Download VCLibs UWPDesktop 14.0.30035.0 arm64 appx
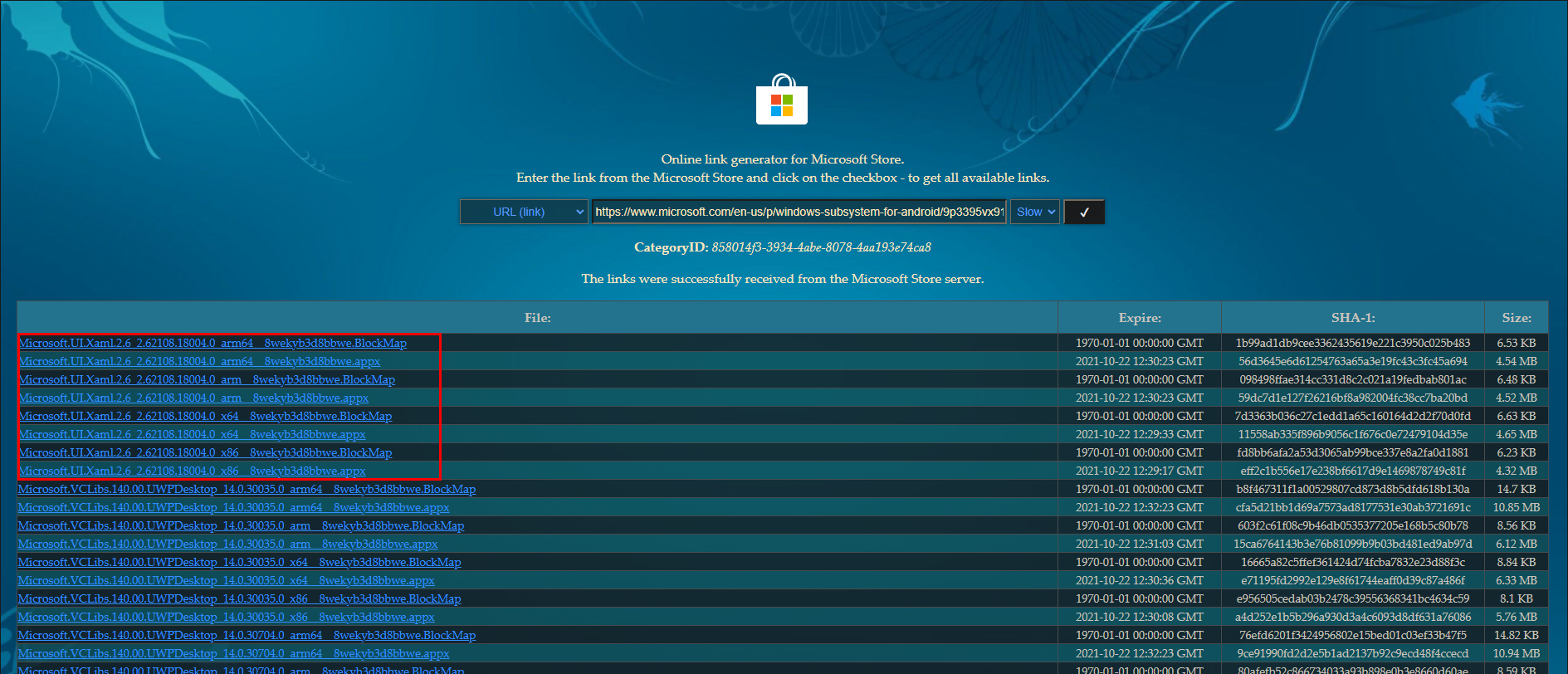This screenshot has height=674, width=1568. (234, 507)
